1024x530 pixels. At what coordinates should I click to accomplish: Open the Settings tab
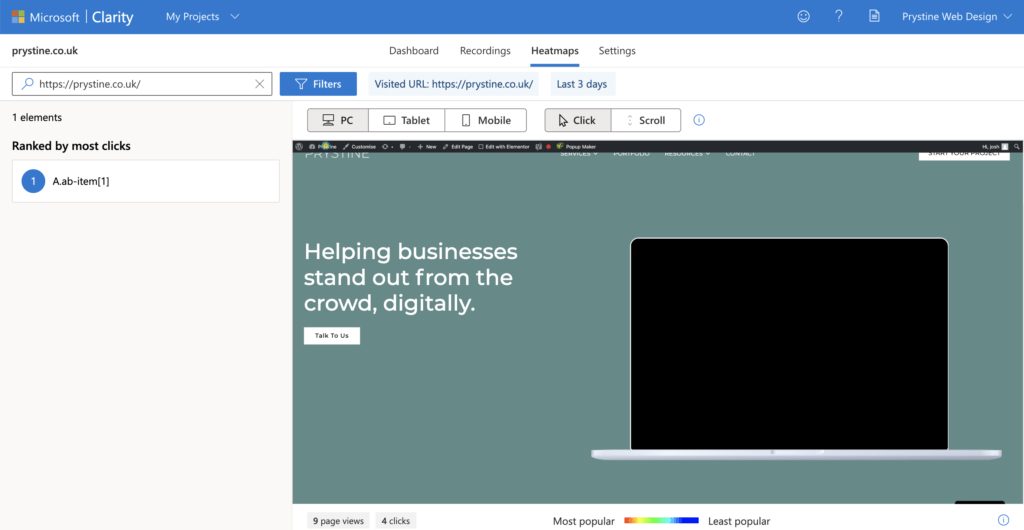tap(617, 50)
